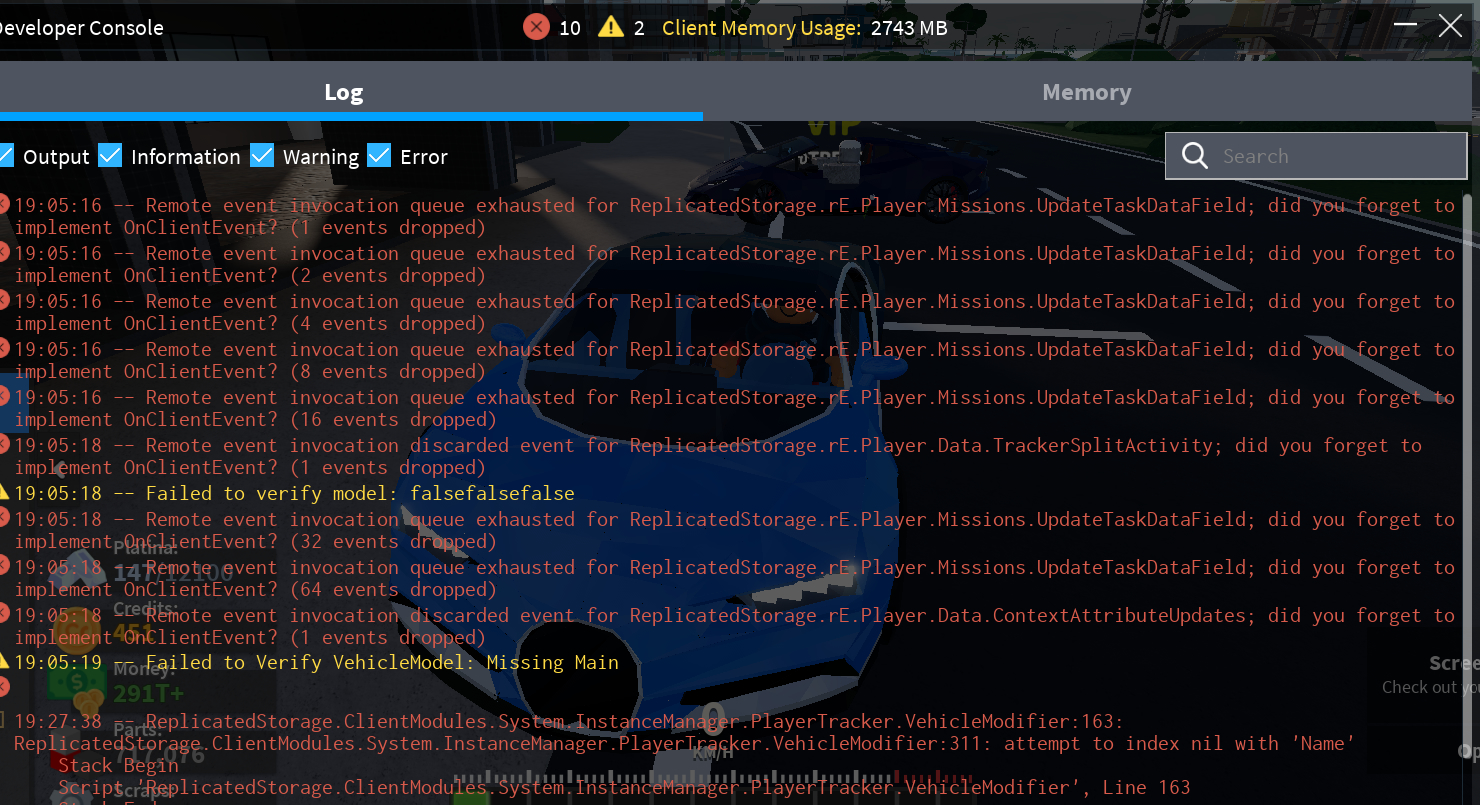Focus the Search input field
This screenshot has width=1480, height=805.
[1316, 156]
